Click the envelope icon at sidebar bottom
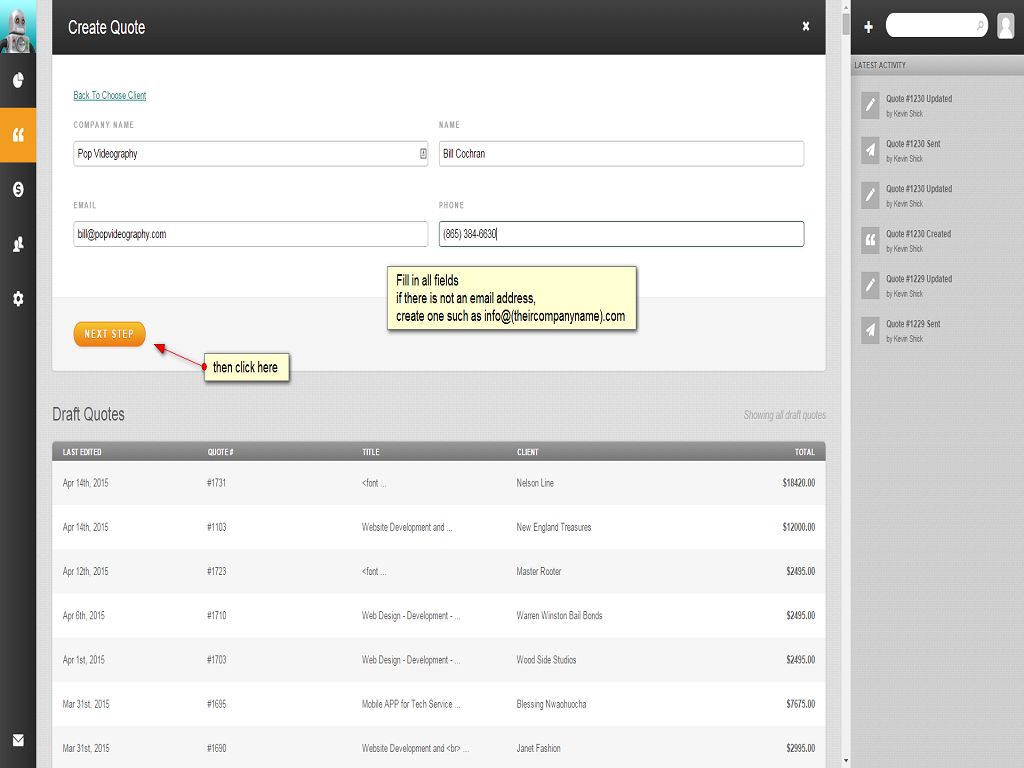This screenshot has width=1024, height=768. pos(18,741)
